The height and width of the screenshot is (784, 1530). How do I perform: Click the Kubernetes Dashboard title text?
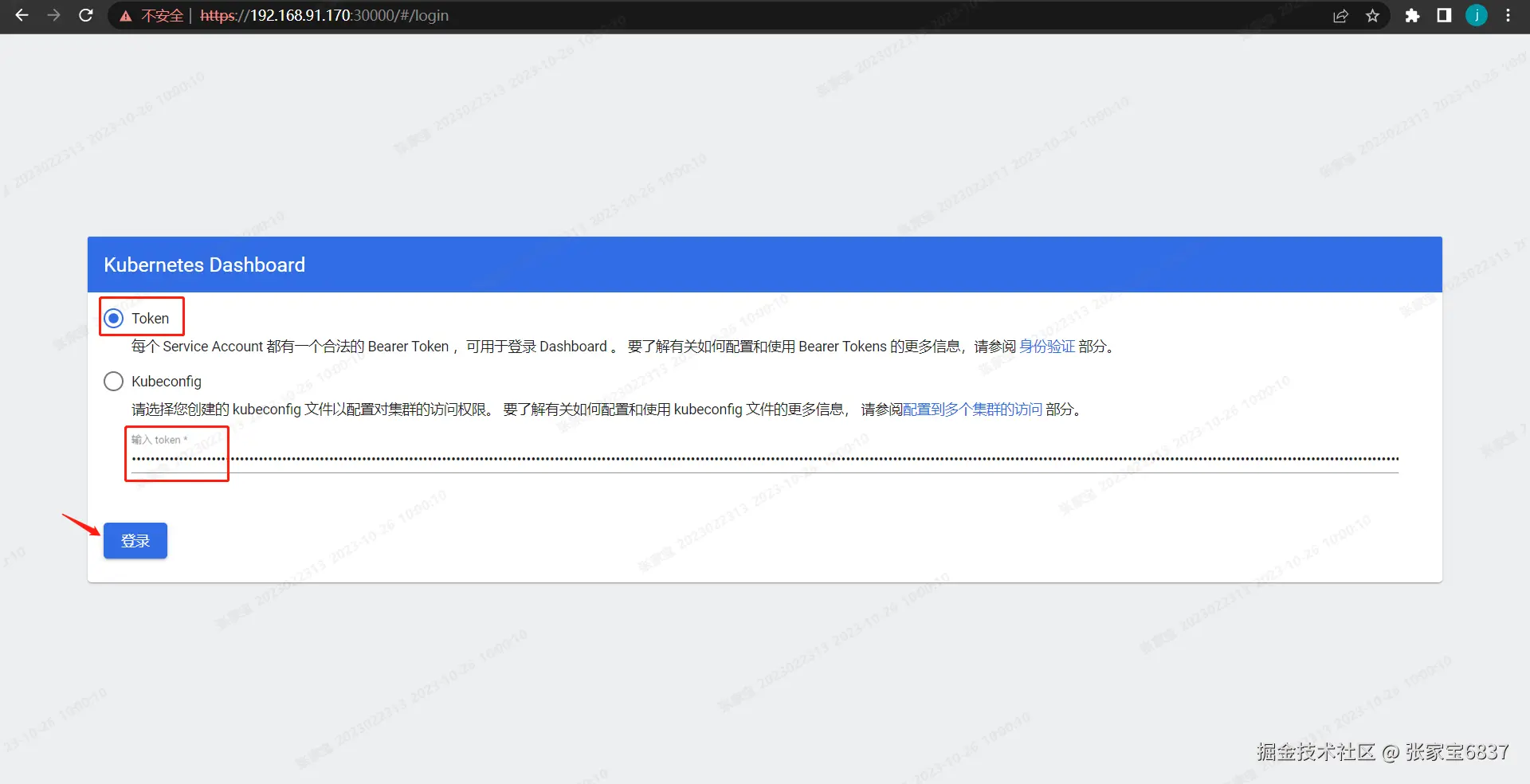pos(205,265)
